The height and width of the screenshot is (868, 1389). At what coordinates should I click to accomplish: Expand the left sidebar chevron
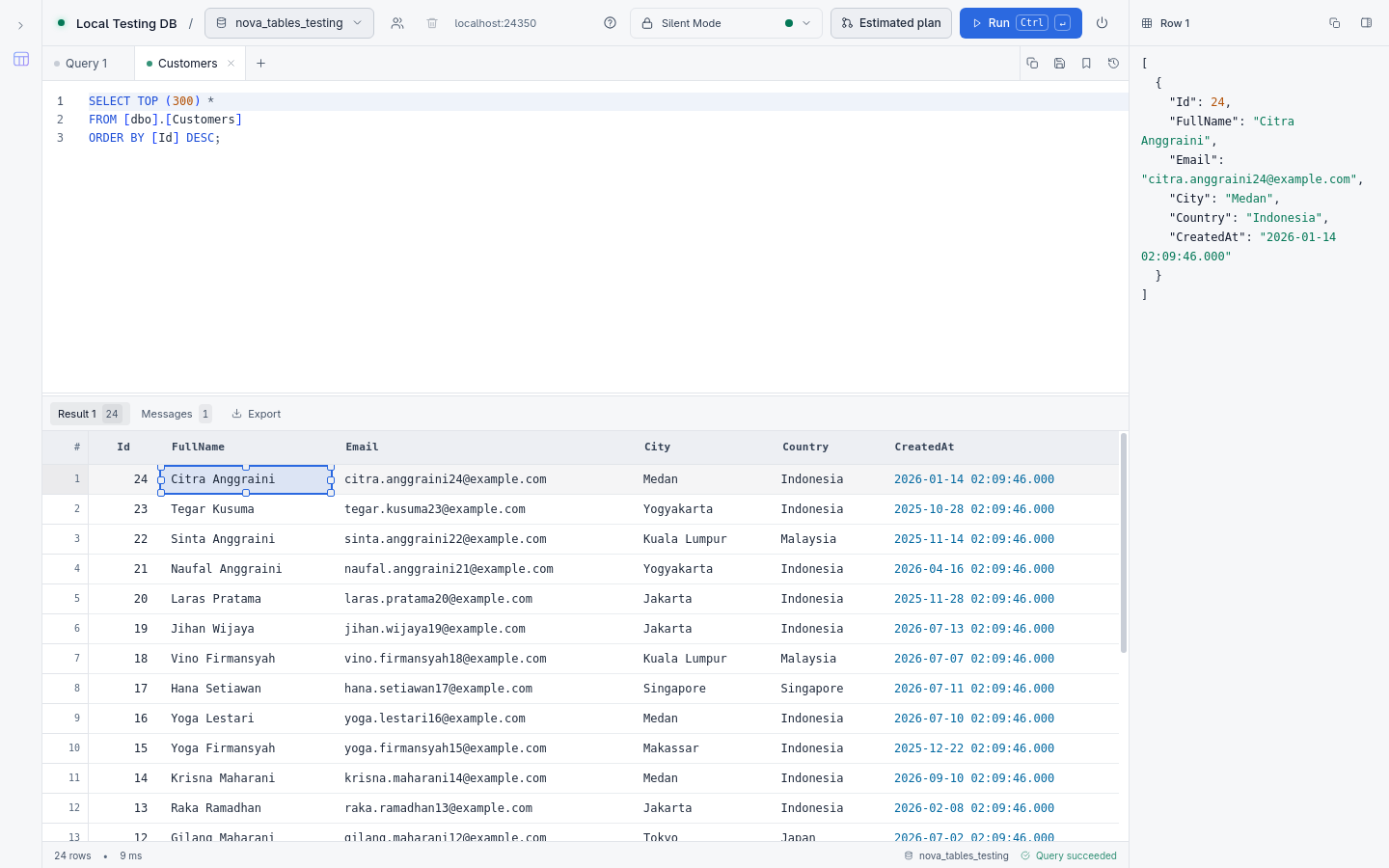pyautogui.click(x=20, y=26)
